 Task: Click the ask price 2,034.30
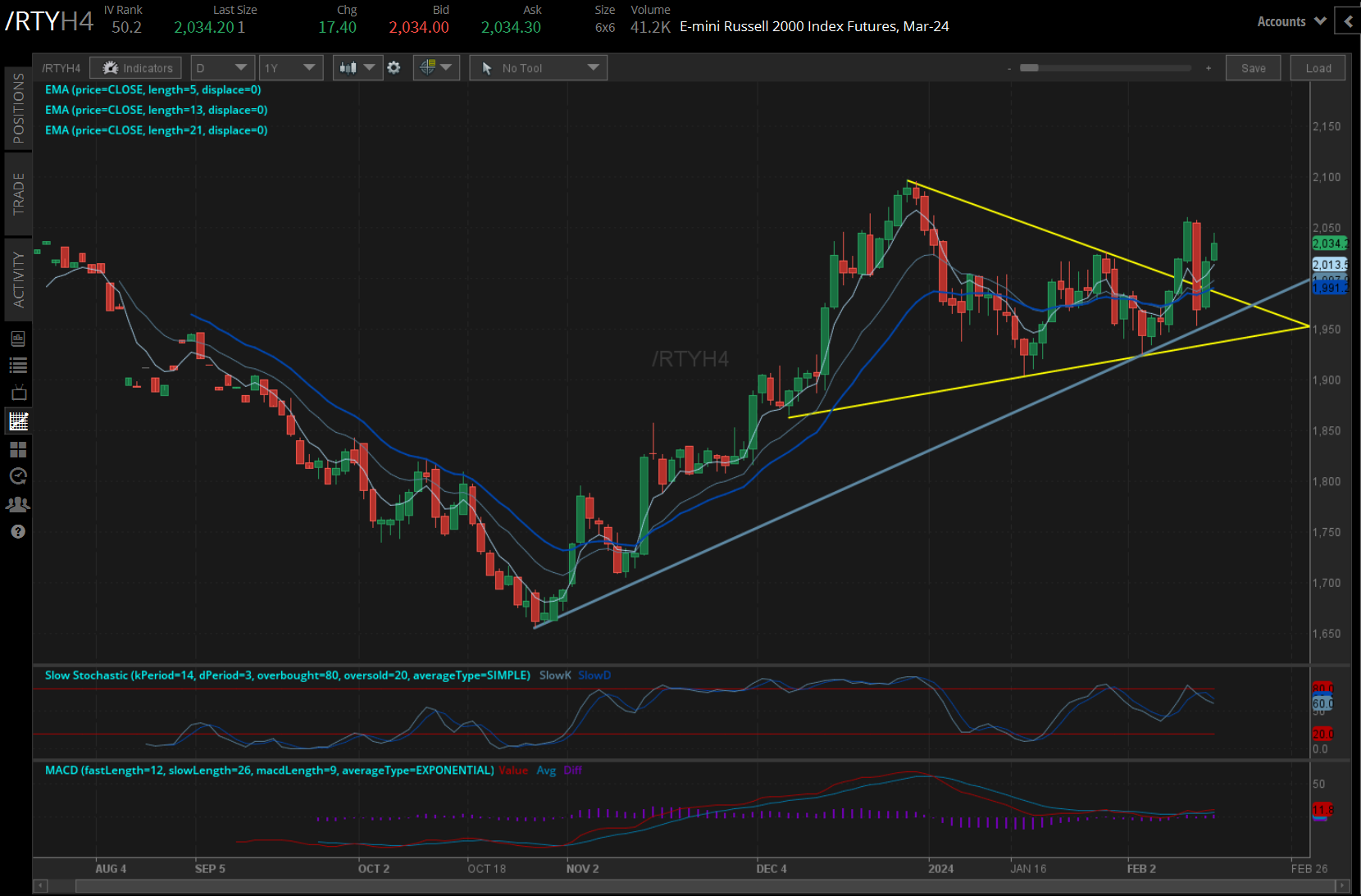(x=511, y=27)
